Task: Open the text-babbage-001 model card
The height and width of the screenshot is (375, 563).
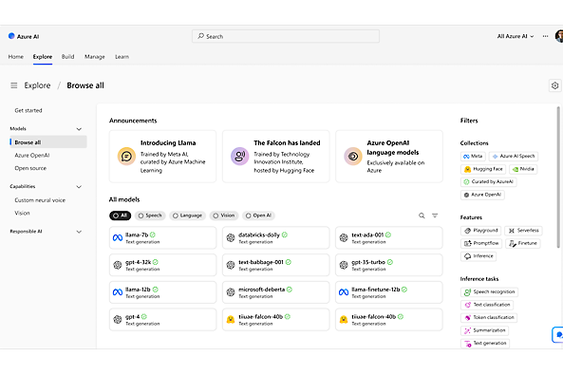Action: coord(276,265)
